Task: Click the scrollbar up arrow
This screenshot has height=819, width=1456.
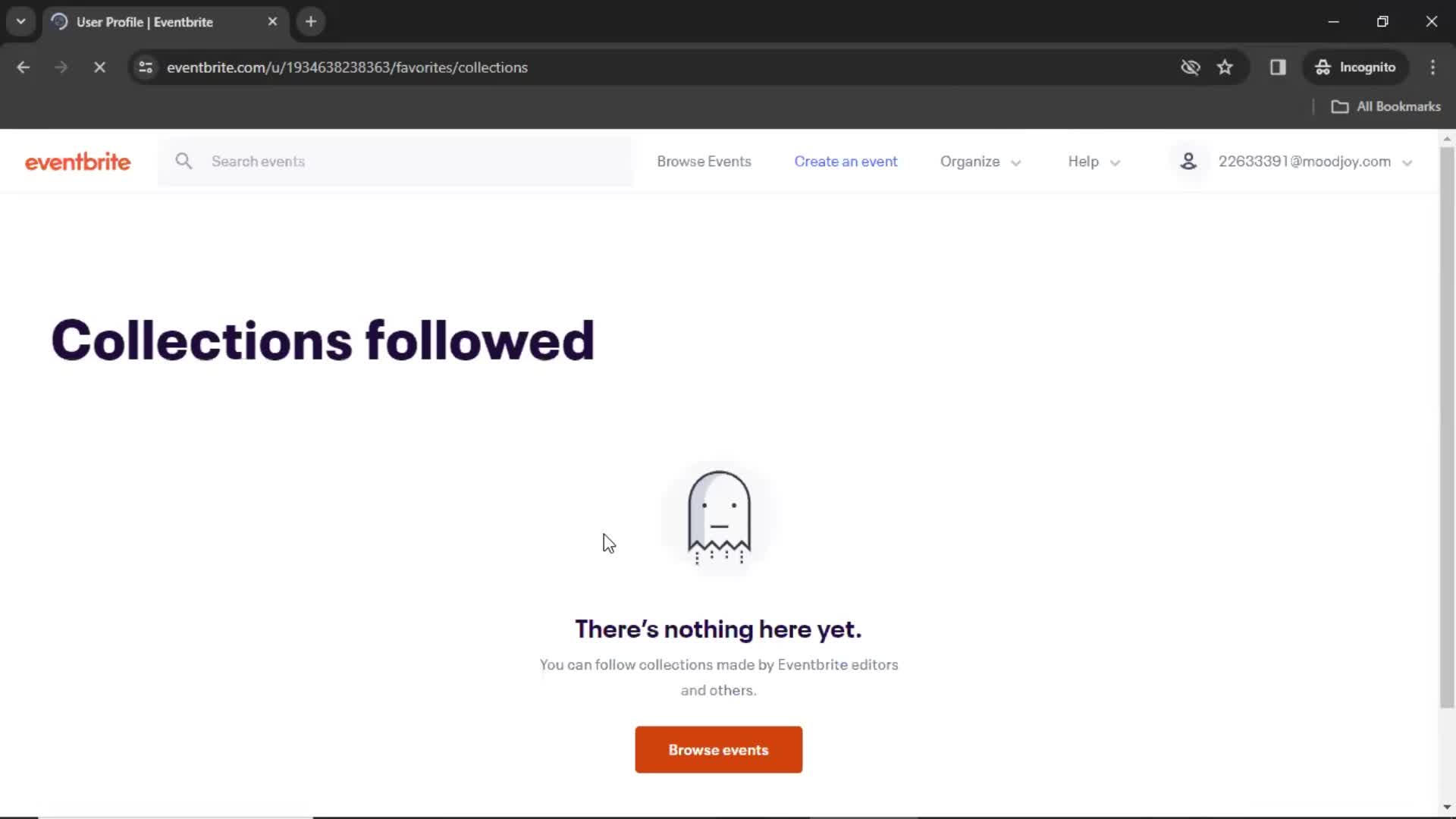Action: [1447, 139]
